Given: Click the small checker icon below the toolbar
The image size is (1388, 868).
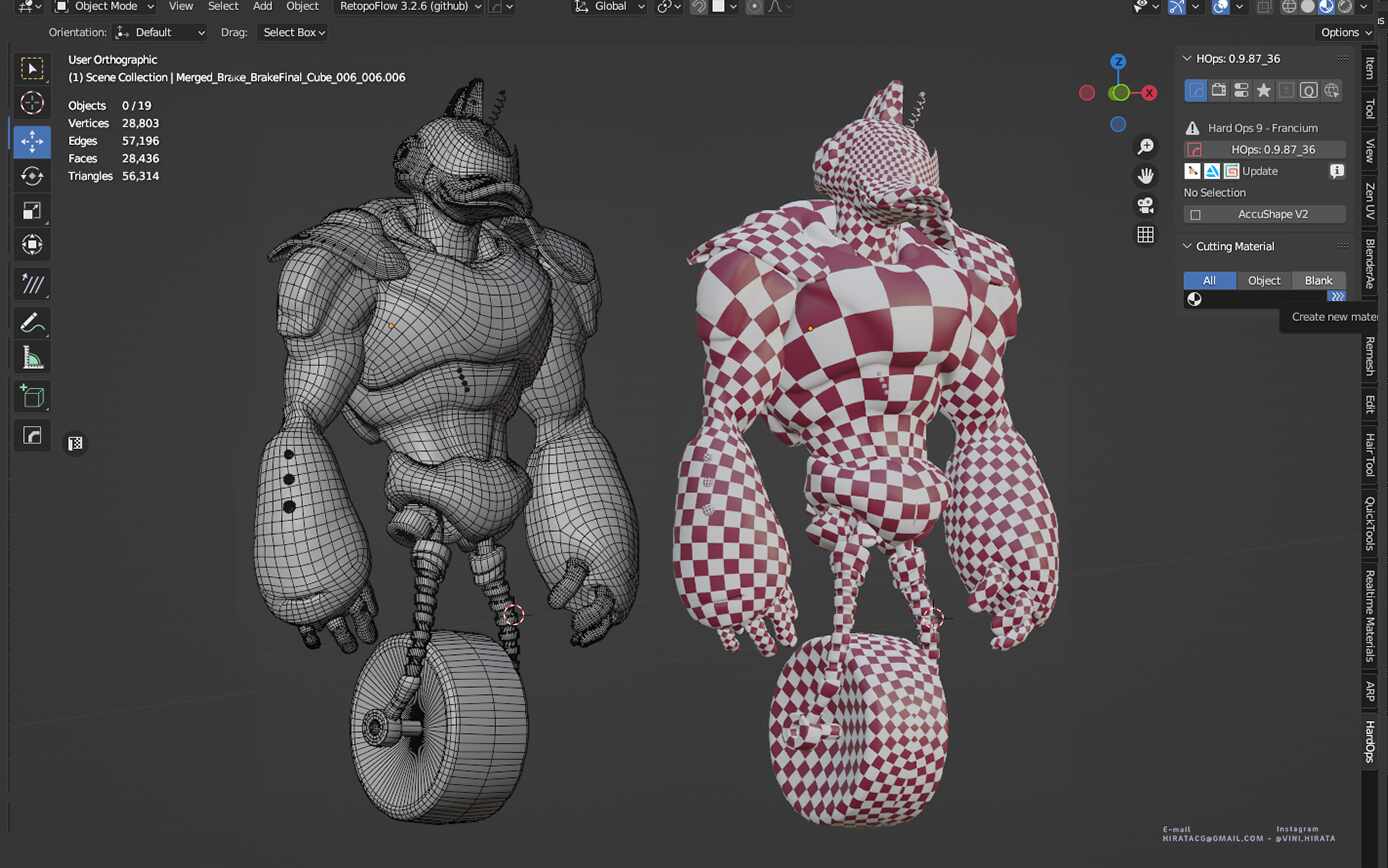Looking at the screenshot, I should click(x=75, y=443).
